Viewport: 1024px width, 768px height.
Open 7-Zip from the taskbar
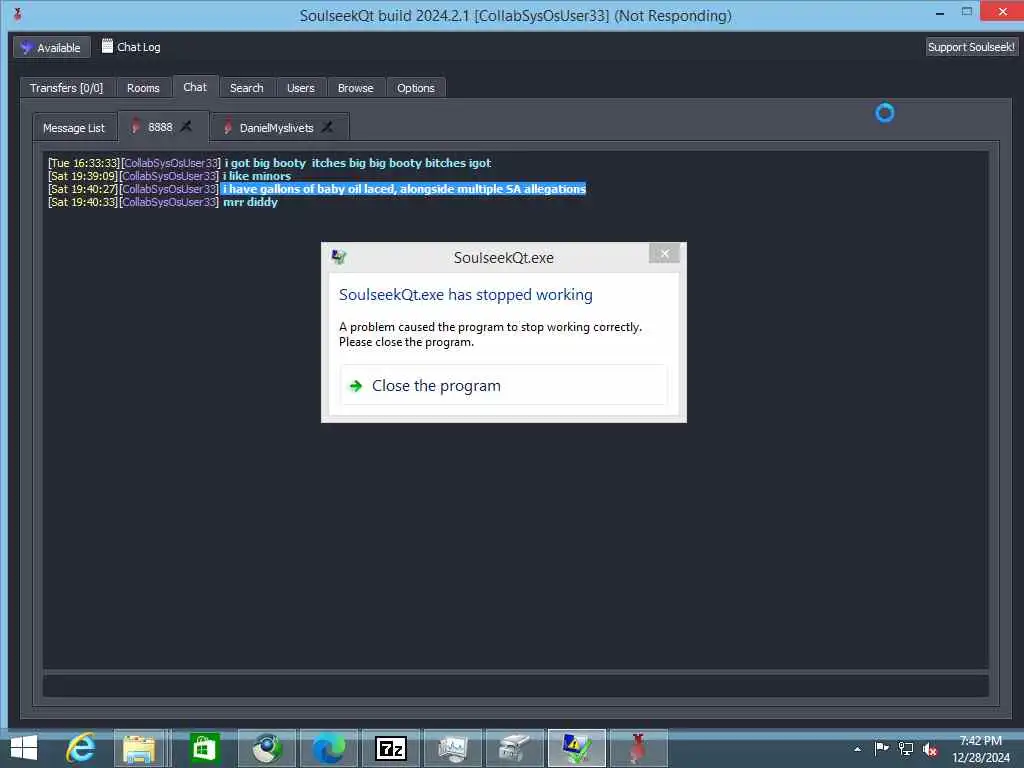(391, 748)
